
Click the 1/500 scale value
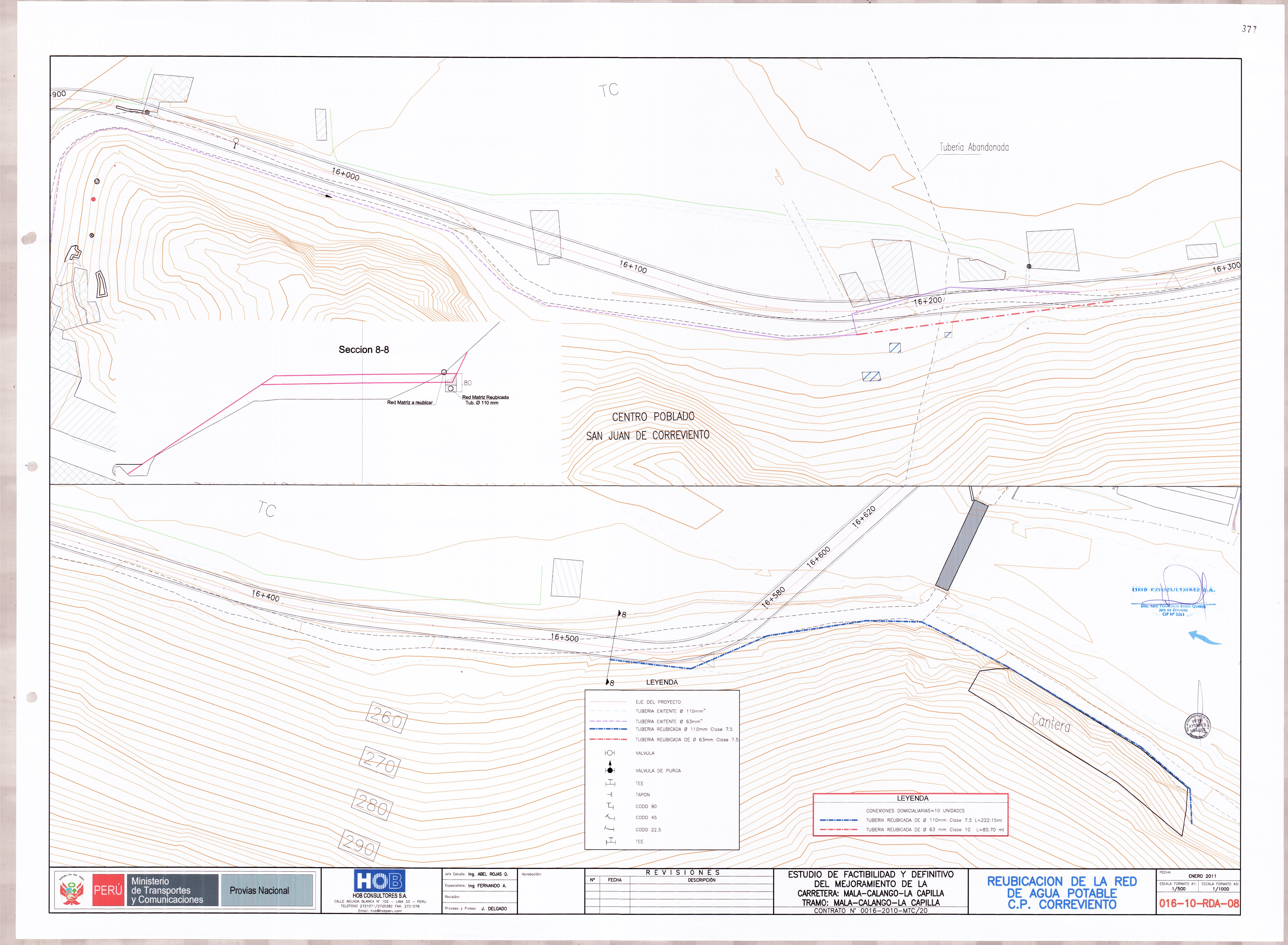(x=1178, y=889)
